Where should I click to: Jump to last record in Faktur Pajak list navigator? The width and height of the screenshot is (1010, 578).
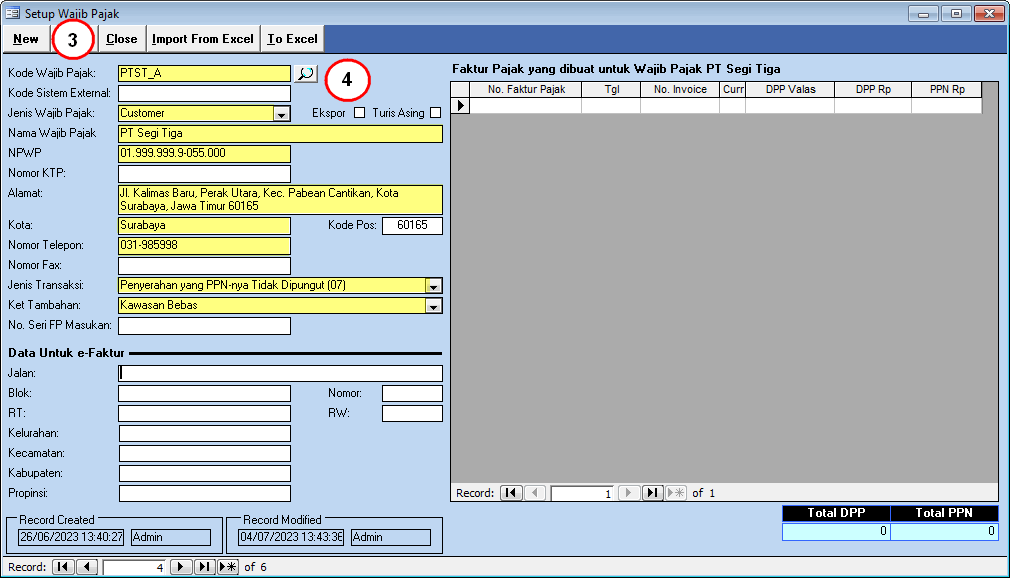click(652, 493)
